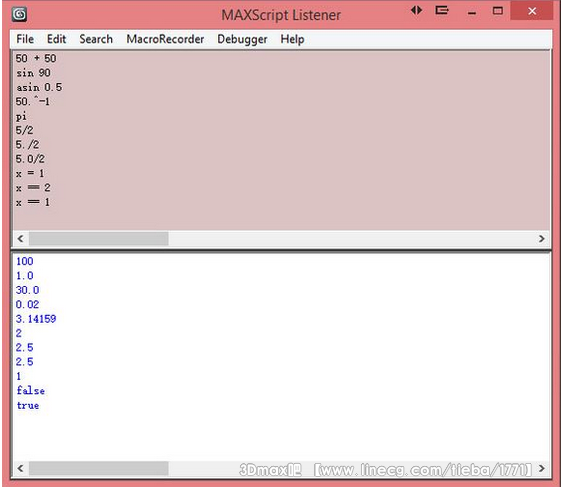Click the line 'x == 1'

[33, 202]
